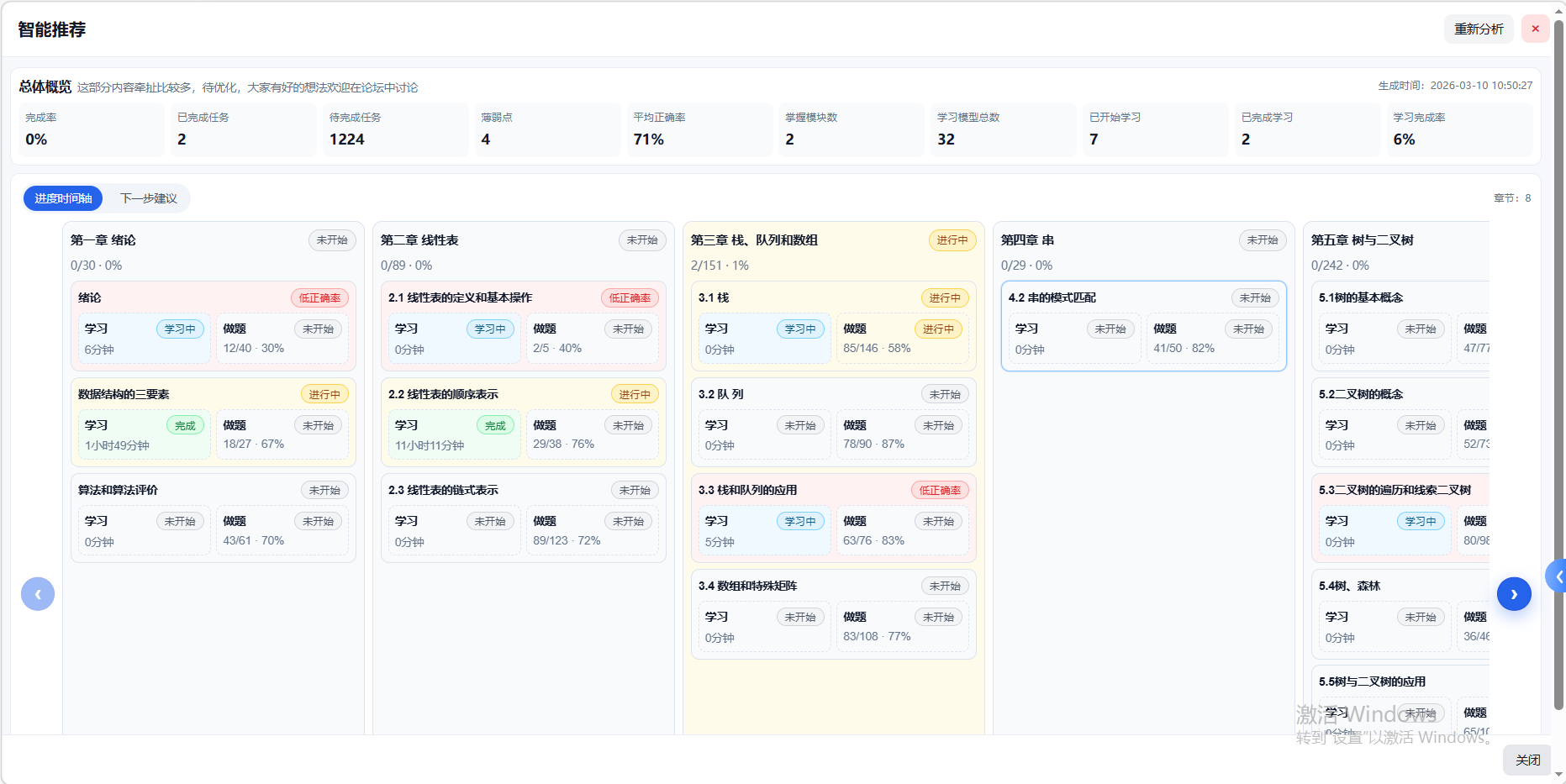Click 5.4树、森林 section
The image size is (1566, 784).
[1400, 614]
